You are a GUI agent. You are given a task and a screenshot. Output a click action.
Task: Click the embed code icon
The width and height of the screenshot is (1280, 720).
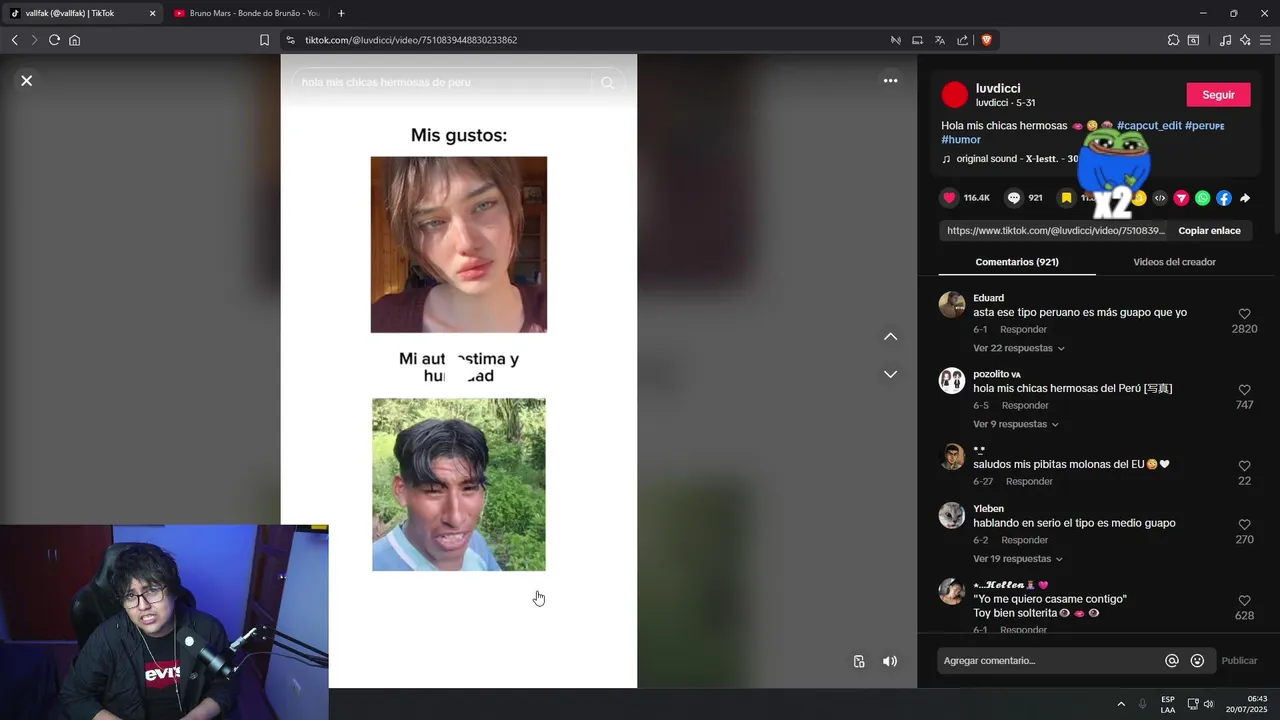tap(1160, 198)
